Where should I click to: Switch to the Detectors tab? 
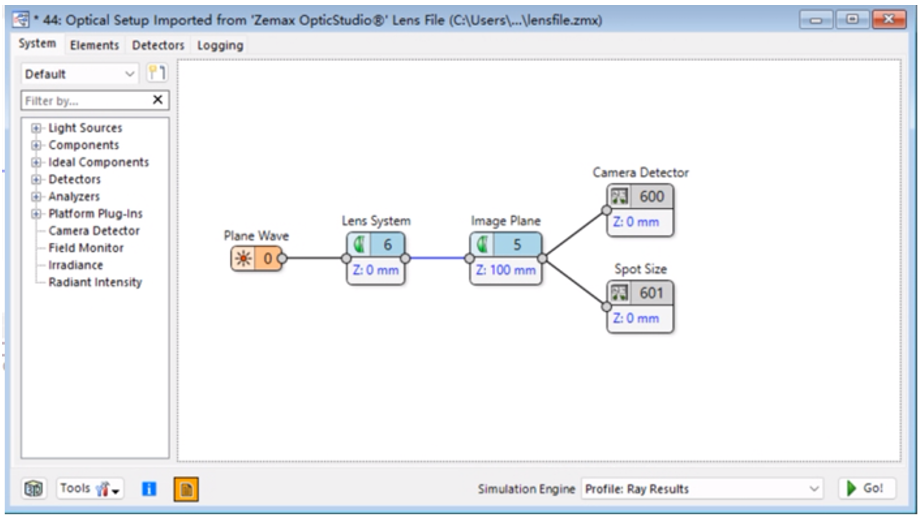pos(158,45)
